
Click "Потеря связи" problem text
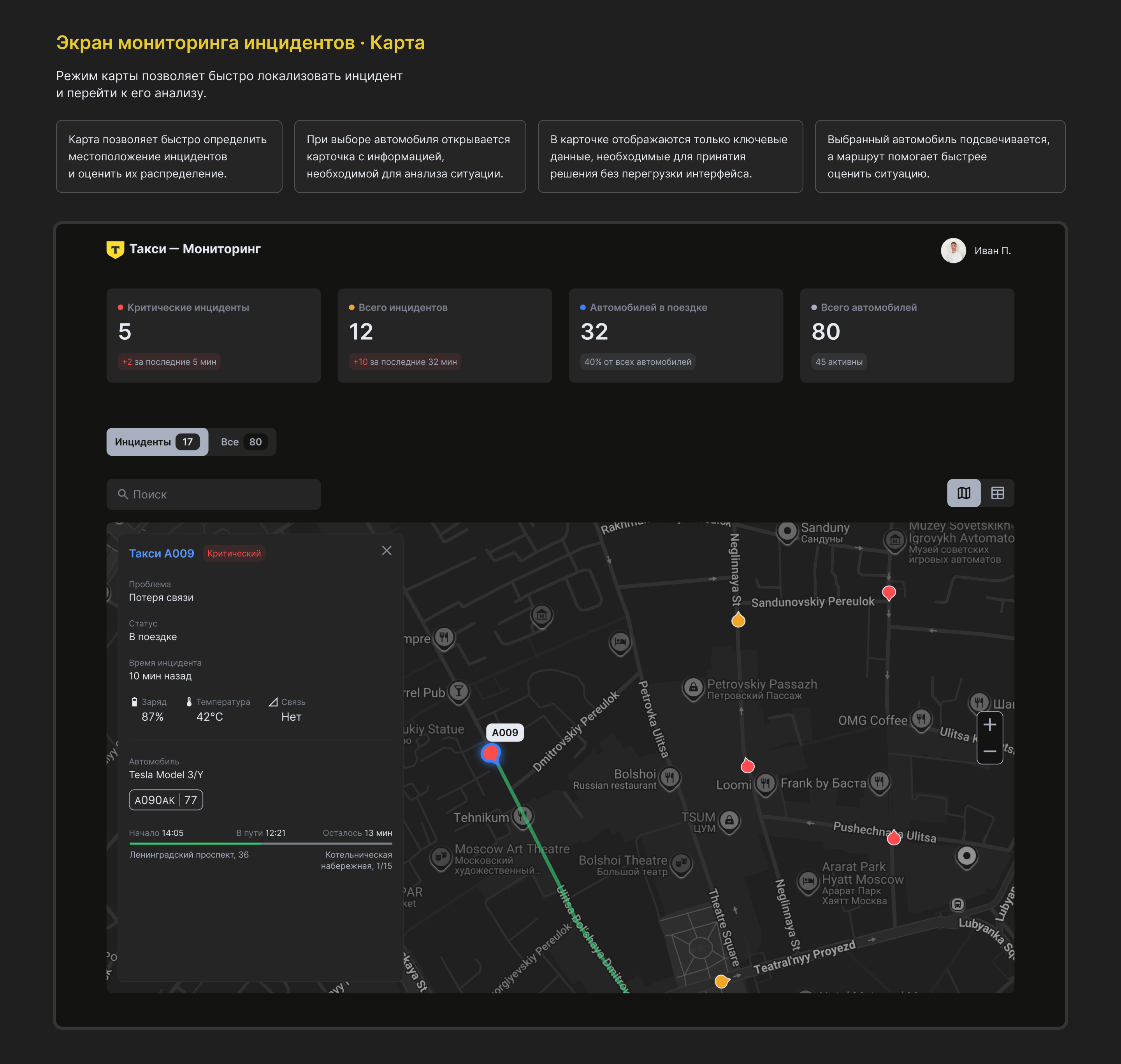[x=161, y=598]
